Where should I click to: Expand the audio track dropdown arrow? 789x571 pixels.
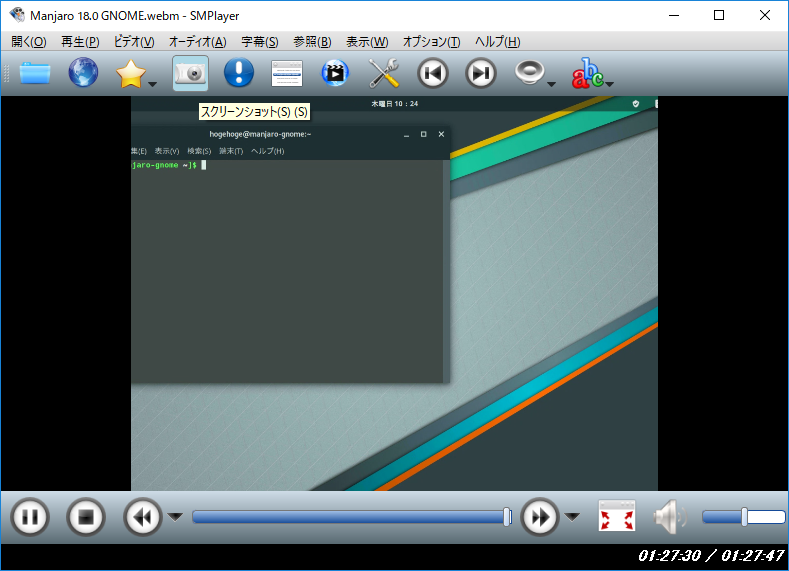click(551, 84)
